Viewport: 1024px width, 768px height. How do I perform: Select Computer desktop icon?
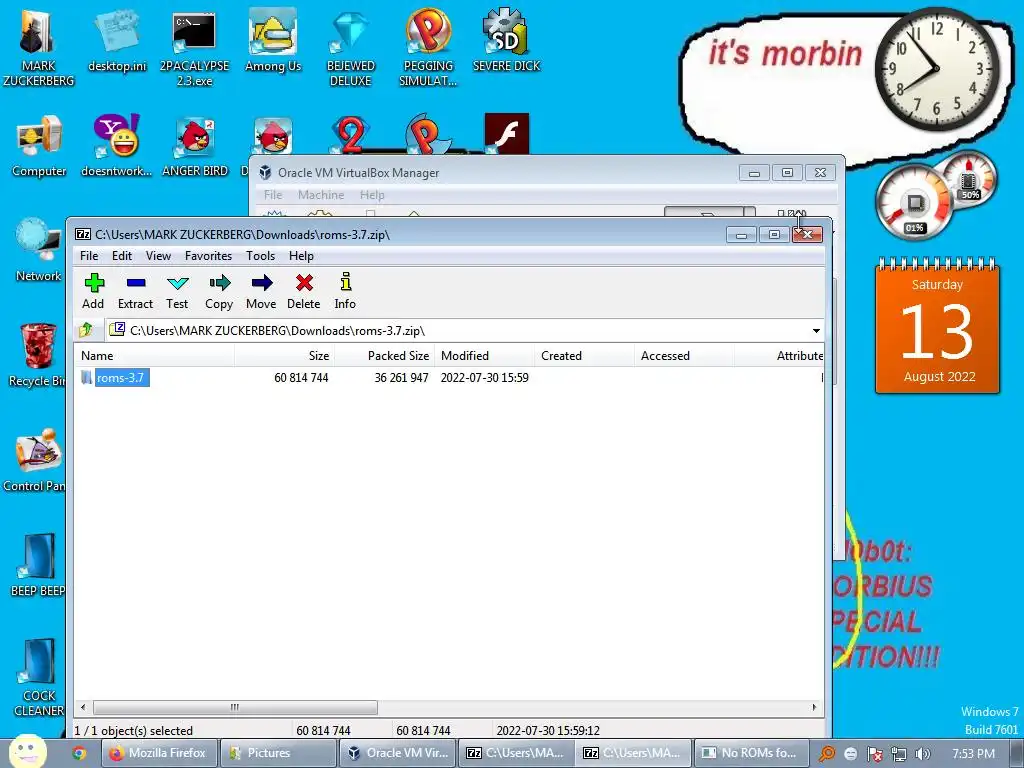39,146
